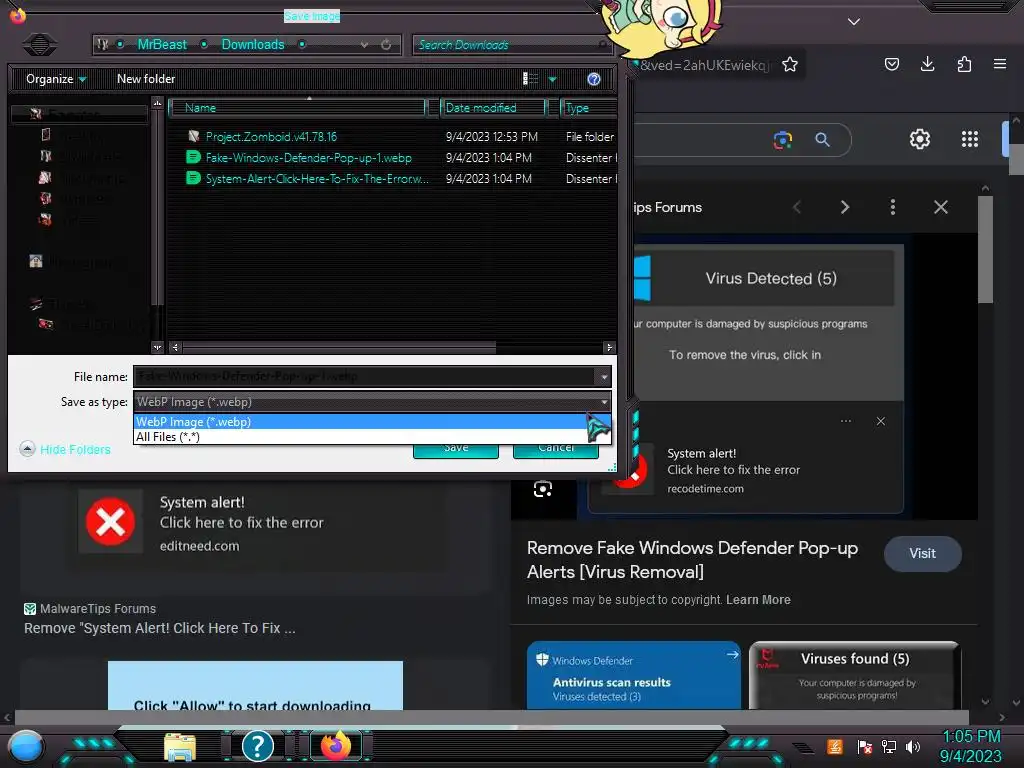Click the visual search lens icon on preview image
The height and width of the screenshot is (768, 1024).
[543, 488]
